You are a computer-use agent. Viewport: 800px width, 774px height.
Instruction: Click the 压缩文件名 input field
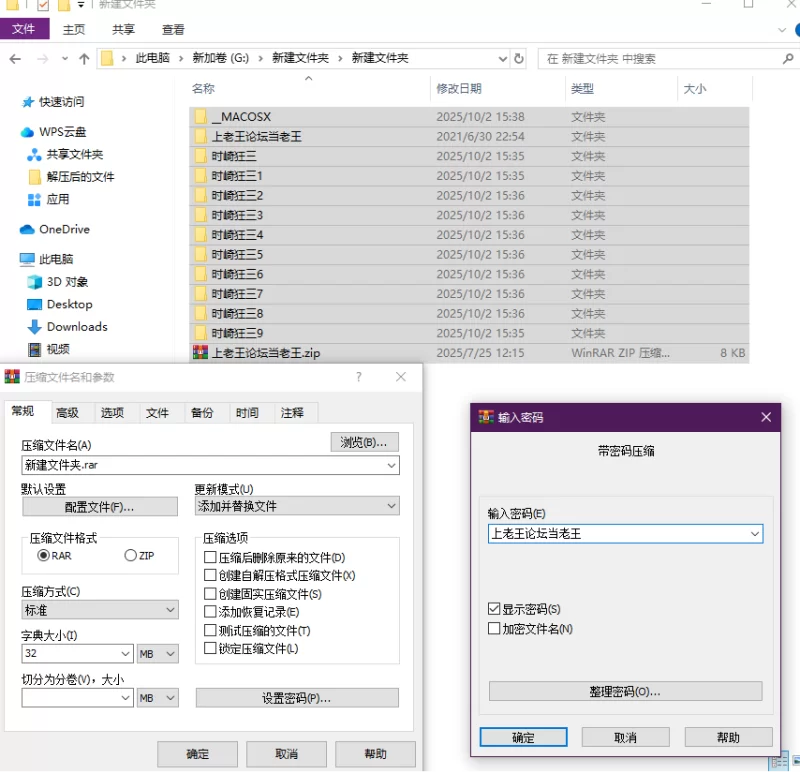pos(200,465)
